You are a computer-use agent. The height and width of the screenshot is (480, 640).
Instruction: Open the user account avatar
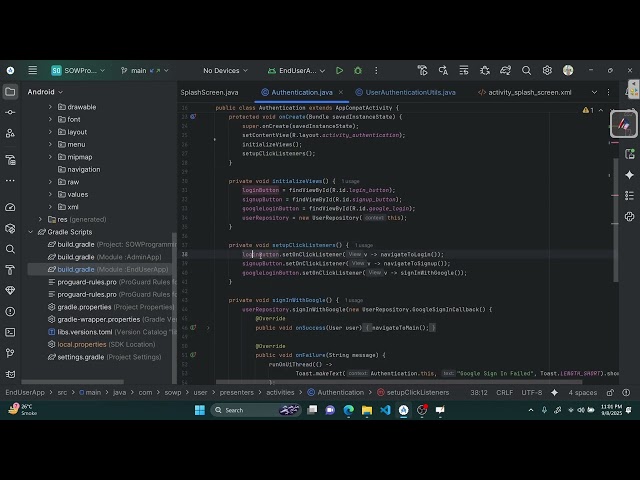pos(568,70)
